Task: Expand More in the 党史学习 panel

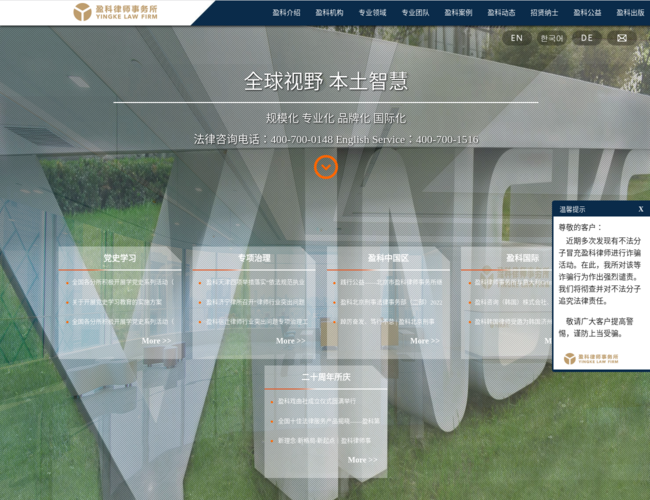Action: [x=156, y=341]
